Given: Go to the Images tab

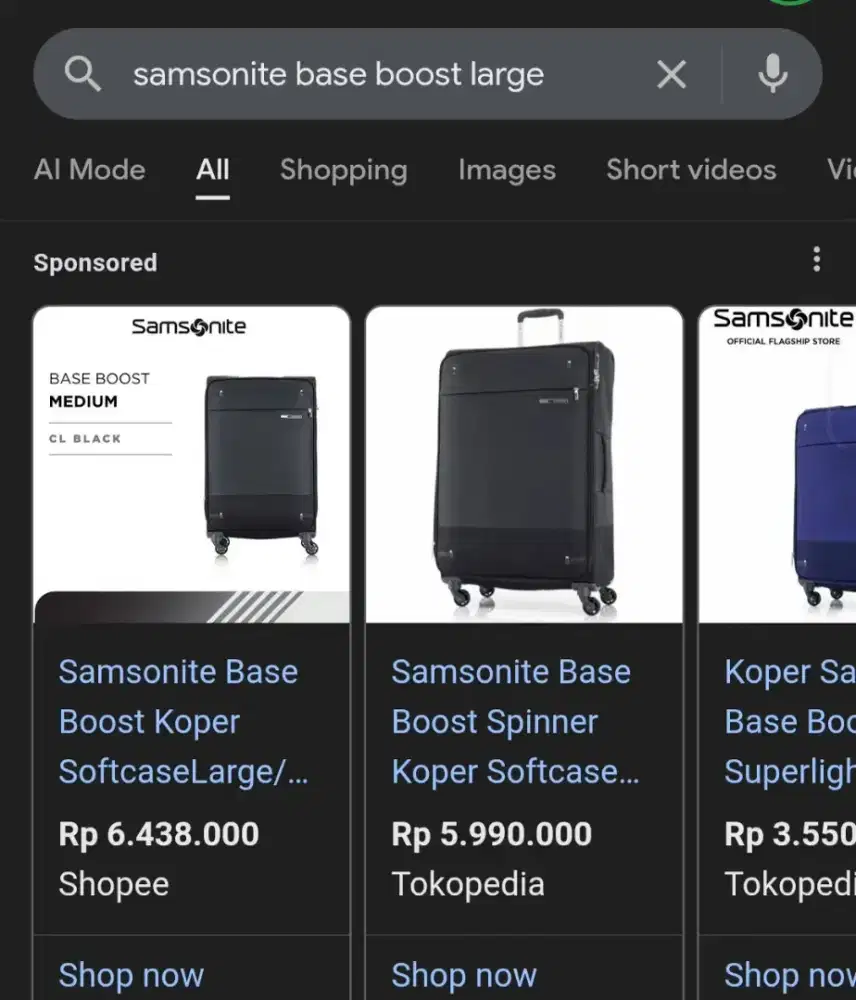Looking at the screenshot, I should pos(506,170).
